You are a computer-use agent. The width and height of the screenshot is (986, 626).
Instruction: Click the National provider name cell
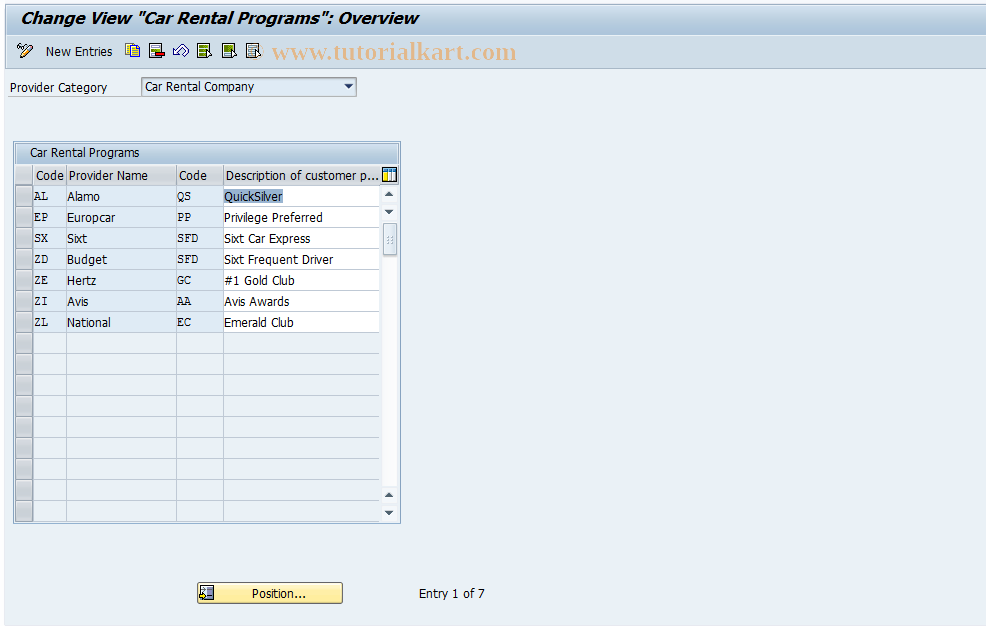(x=121, y=322)
